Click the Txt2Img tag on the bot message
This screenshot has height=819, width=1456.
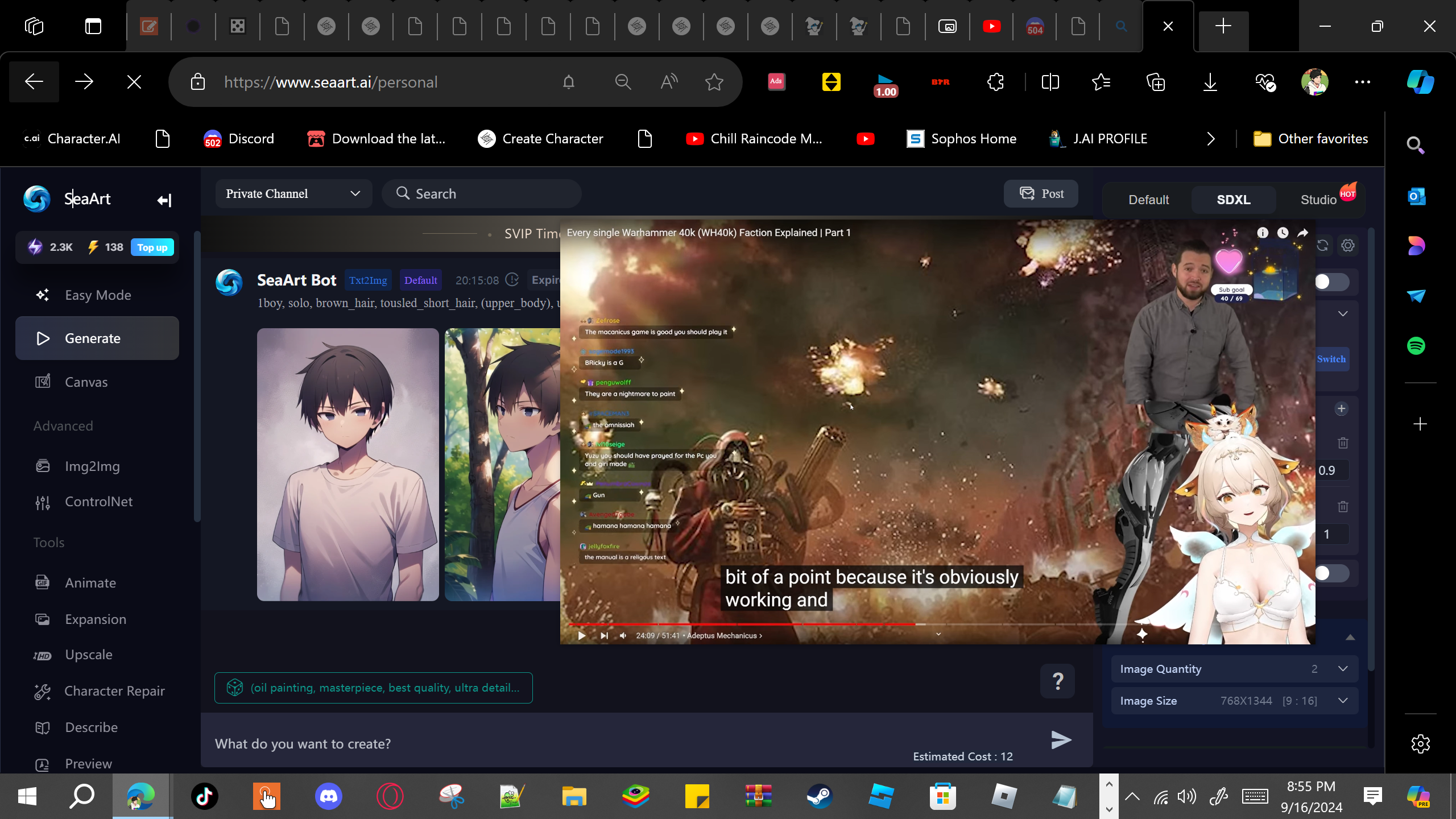click(x=368, y=280)
